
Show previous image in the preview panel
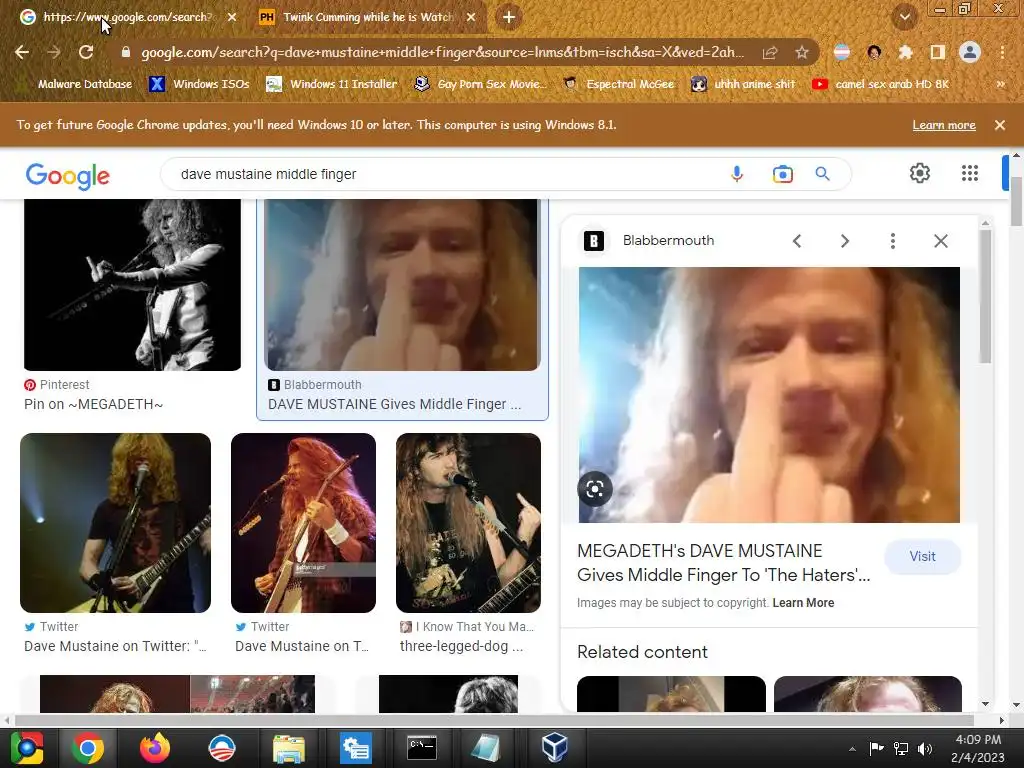click(797, 241)
